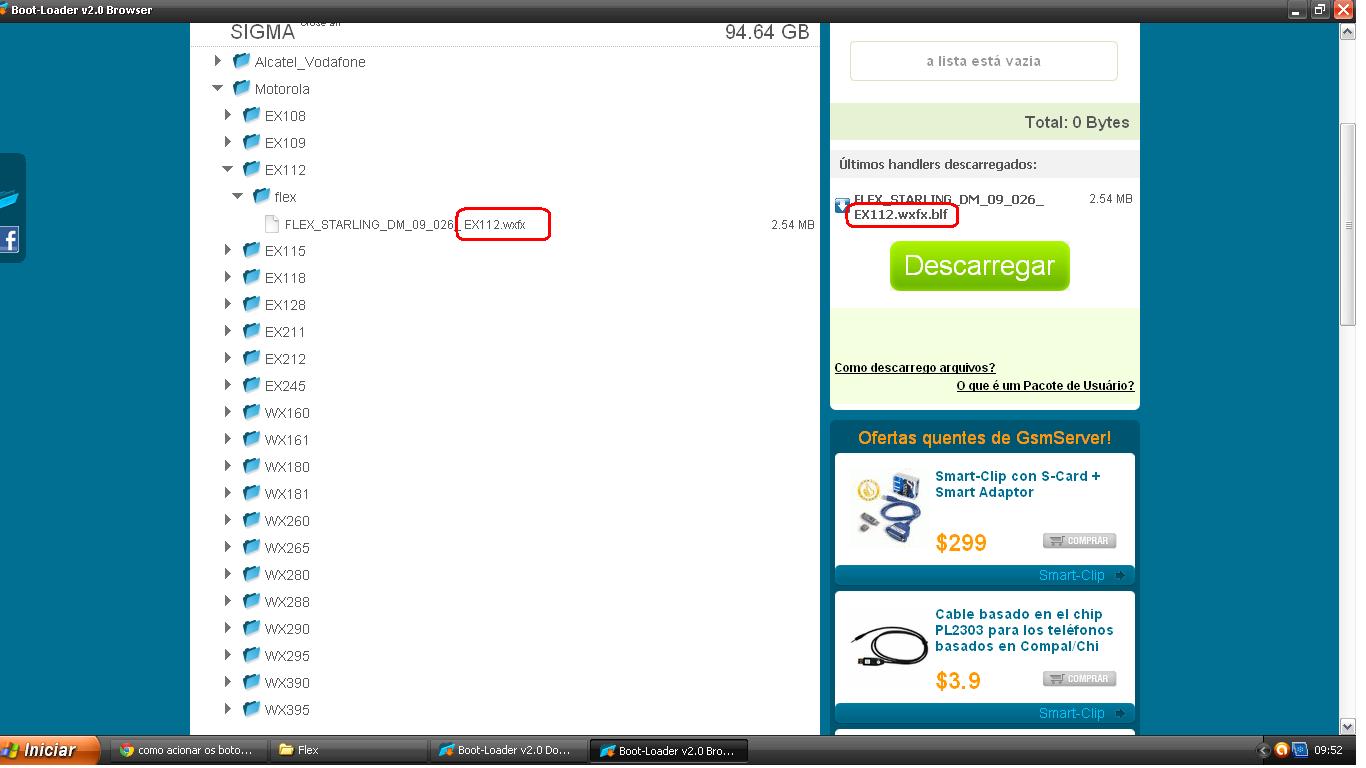Viewport: 1366px width, 768px height.
Task: Open Smart-Clip link under $3.9 offer
Action: (x=1072, y=713)
